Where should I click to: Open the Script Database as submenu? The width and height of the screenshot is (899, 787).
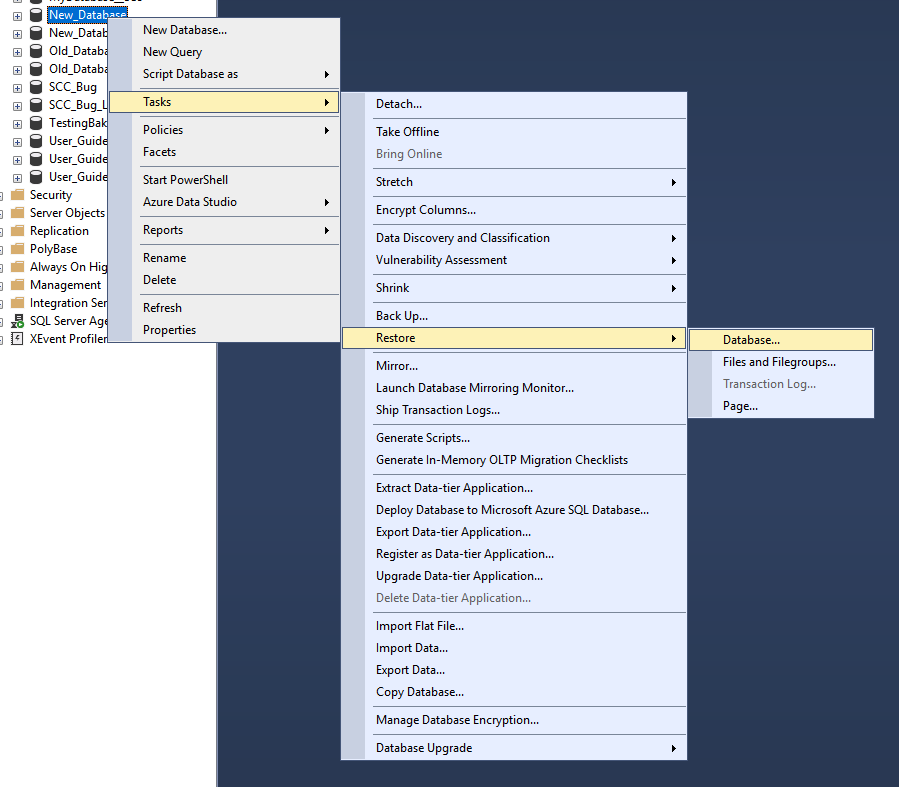189,73
